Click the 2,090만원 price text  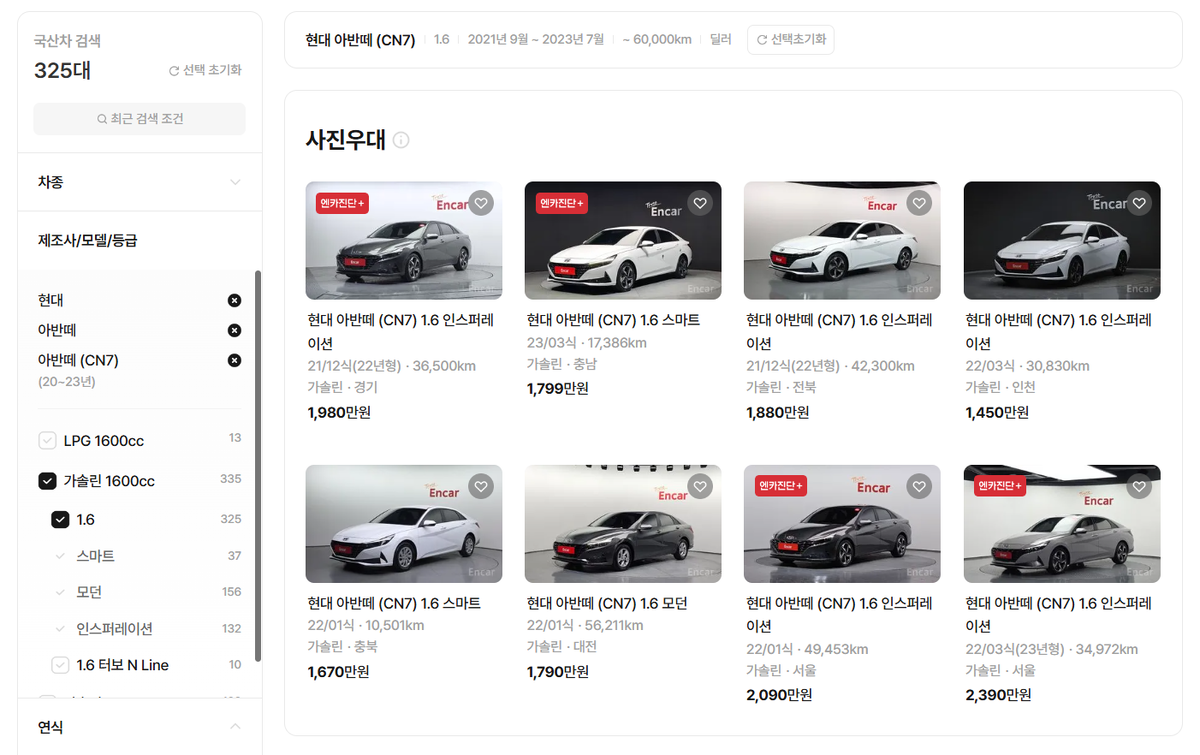[x=779, y=695]
